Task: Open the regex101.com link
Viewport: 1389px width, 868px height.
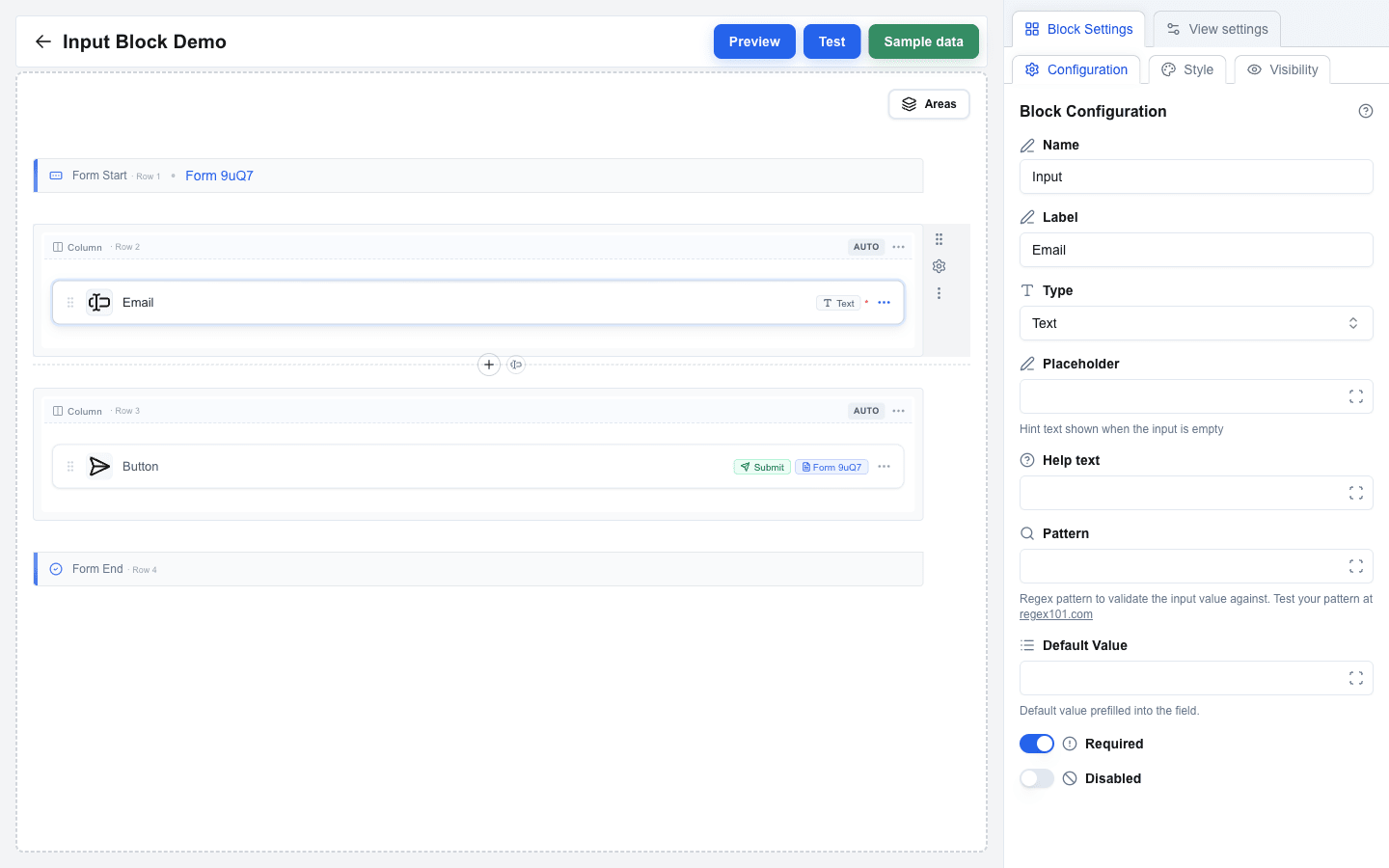Action: pyautogui.click(x=1056, y=614)
